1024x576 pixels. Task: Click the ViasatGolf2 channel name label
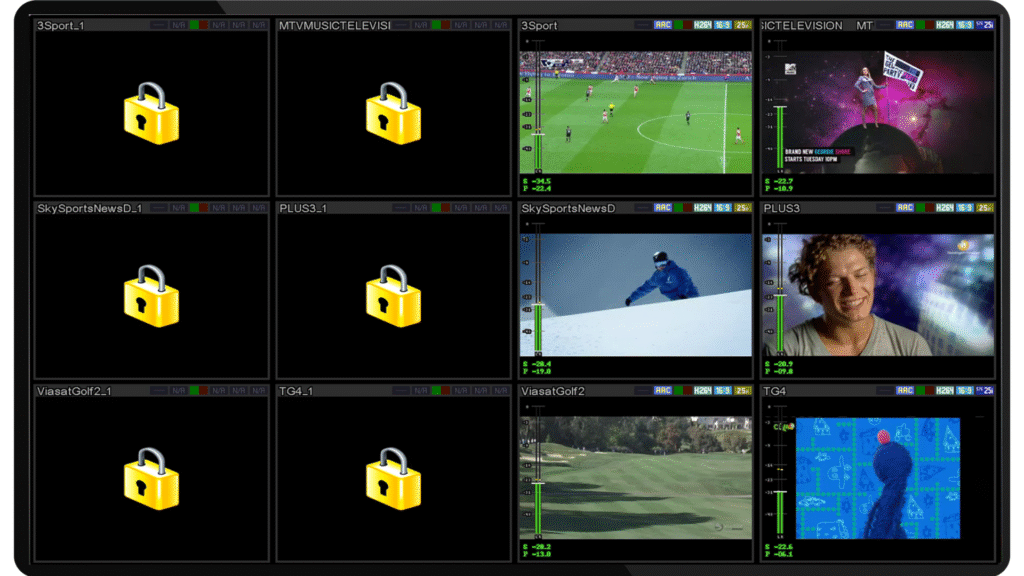[x=553, y=391]
